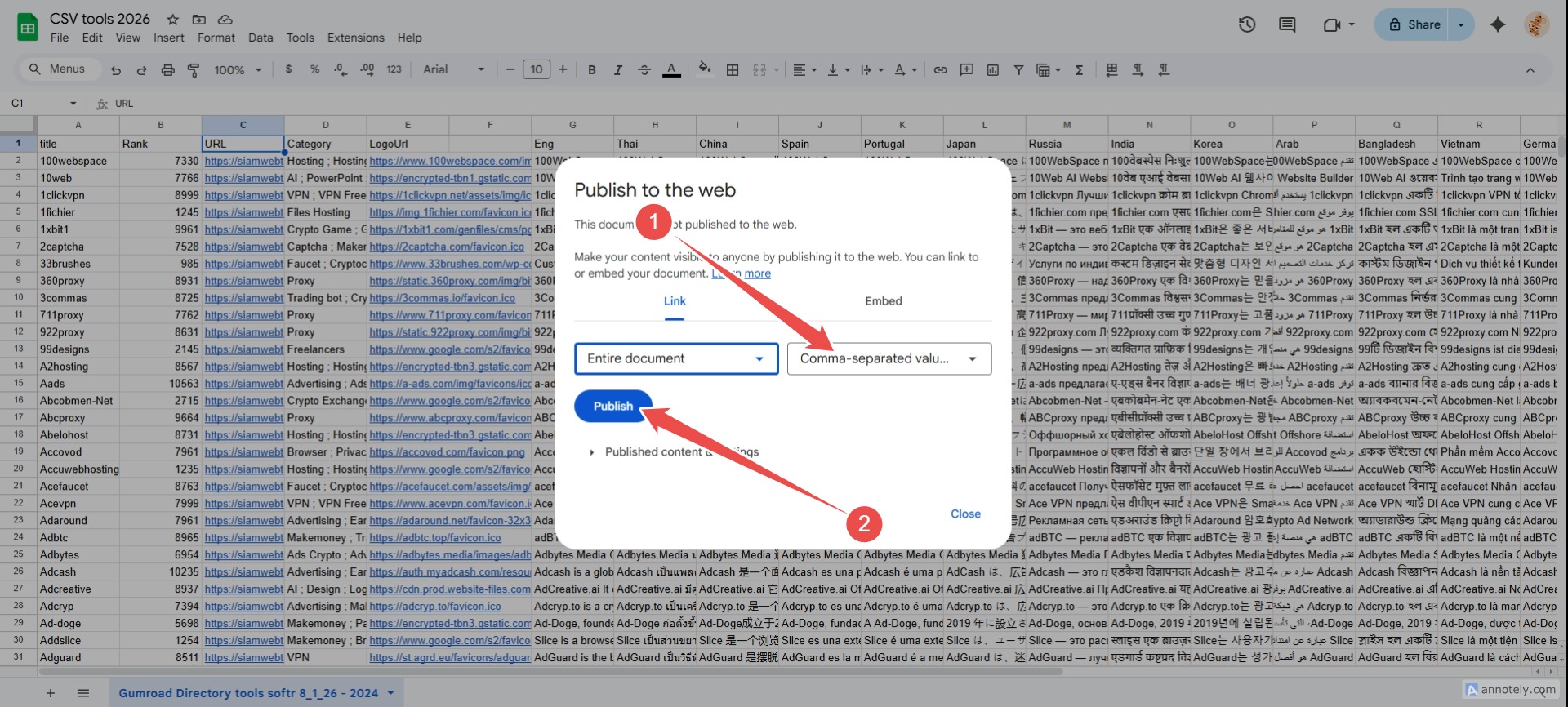
Task: Click the Insert link icon
Action: (940, 70)
